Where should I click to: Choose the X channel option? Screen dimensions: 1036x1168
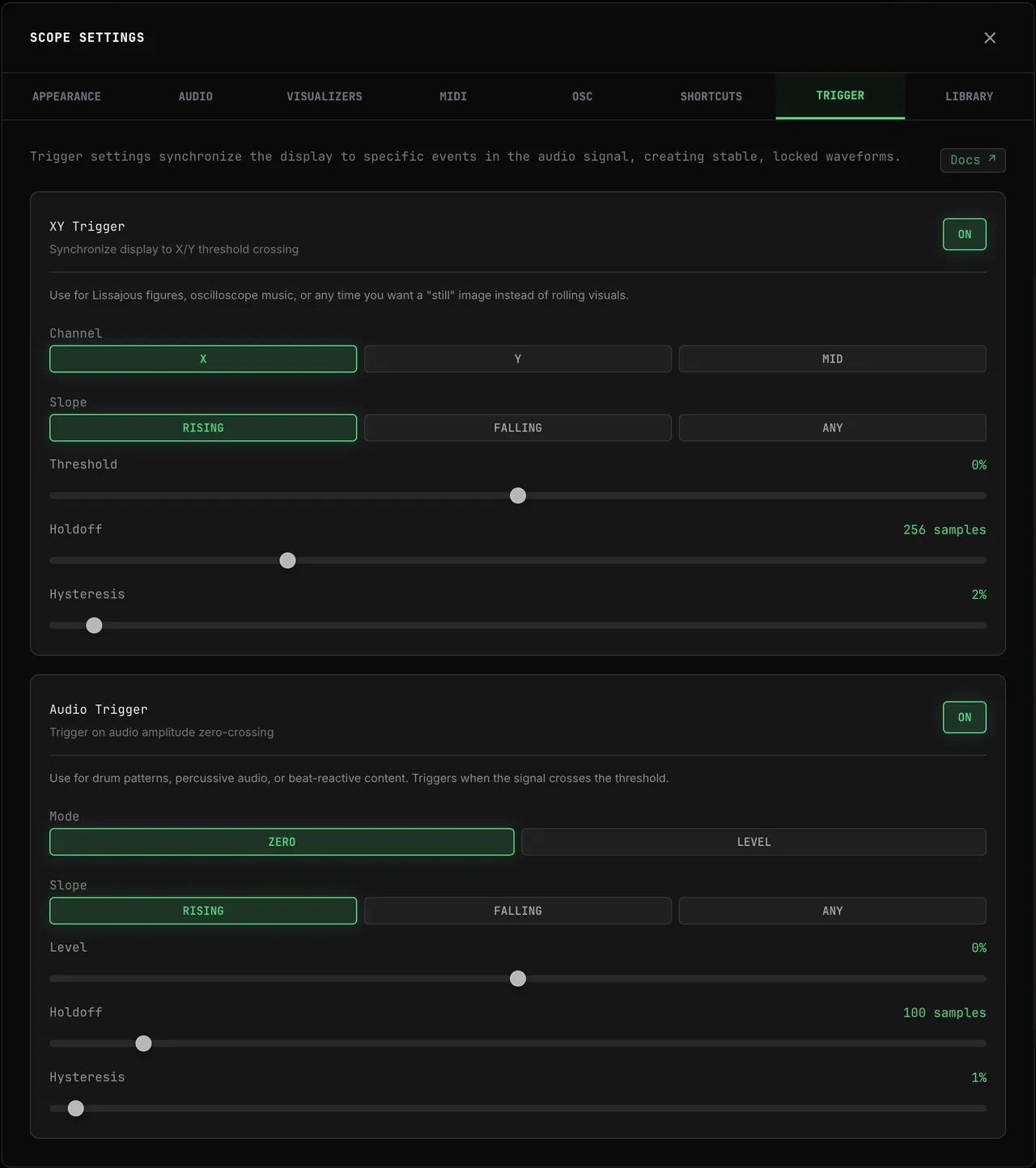[x=203, y=359]
